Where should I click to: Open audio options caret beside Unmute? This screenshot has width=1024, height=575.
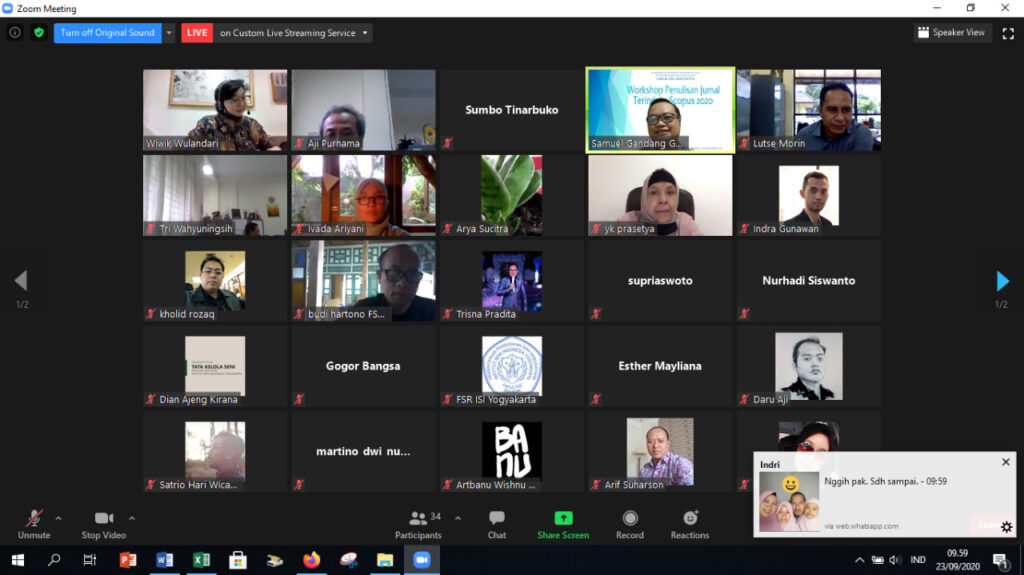pyautogui.click(x=58, y=518)
